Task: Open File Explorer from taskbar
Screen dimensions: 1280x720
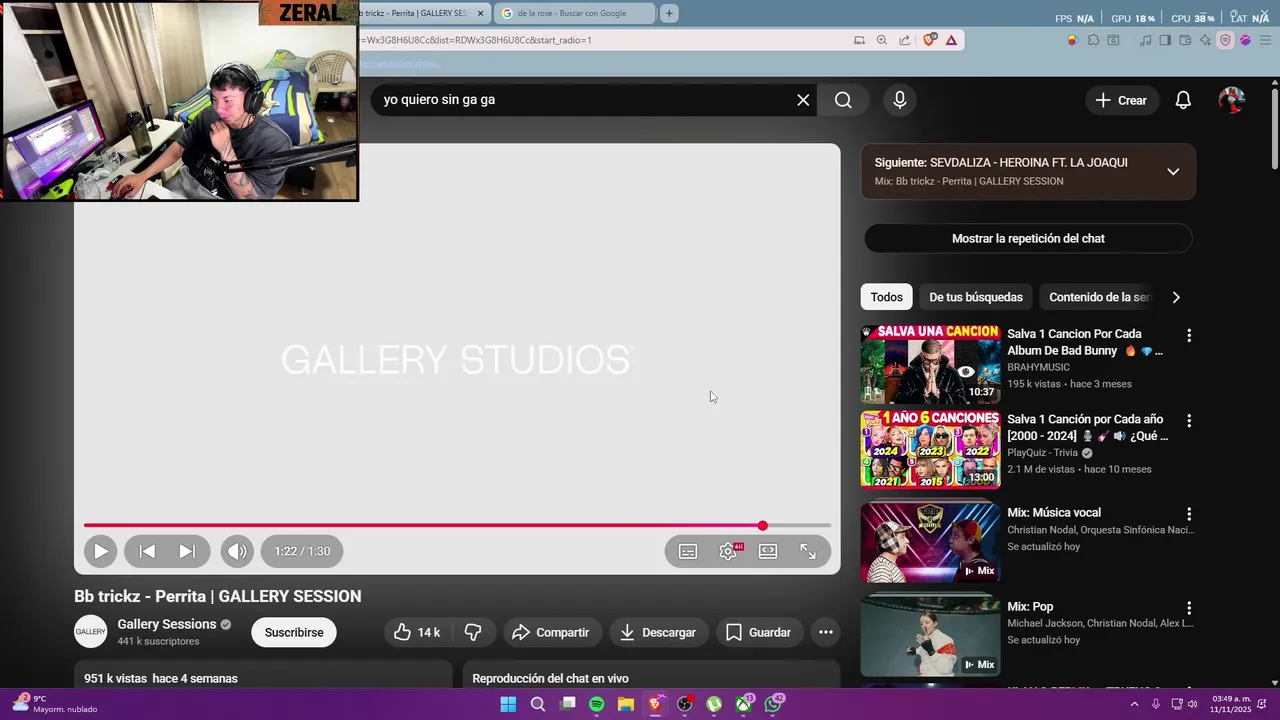Action: tap(626, 704)
